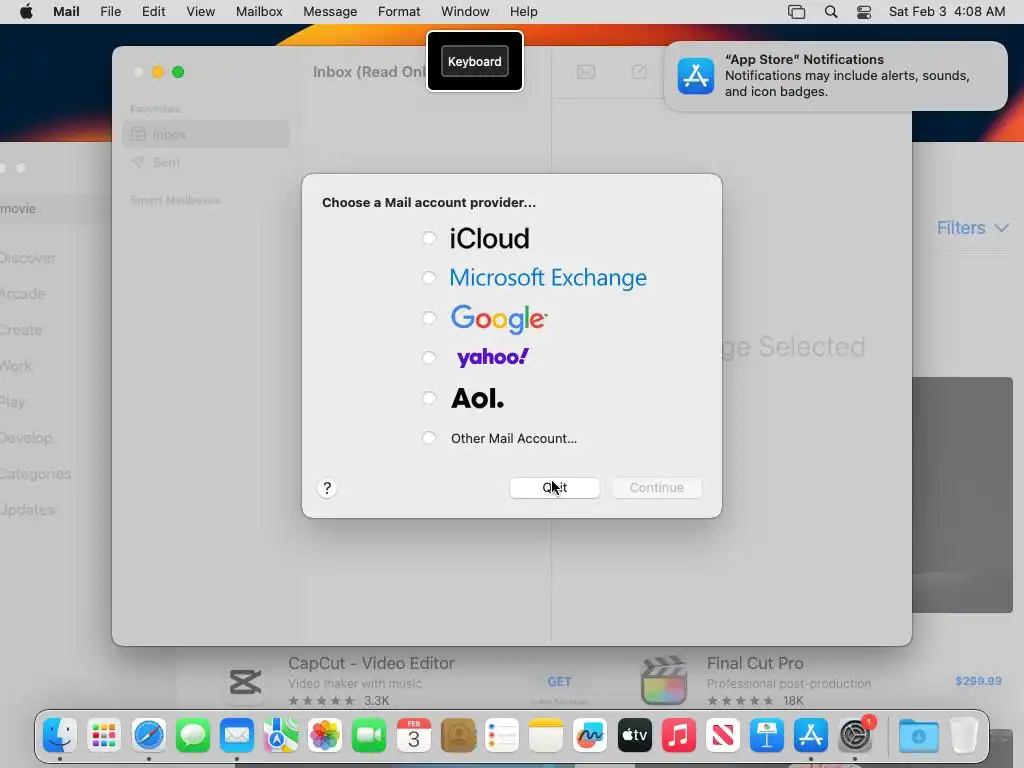The width and height of the screenshot is (1024, 768).
Task: Choose the Yahoo account radio button
Action: [428, 358]
